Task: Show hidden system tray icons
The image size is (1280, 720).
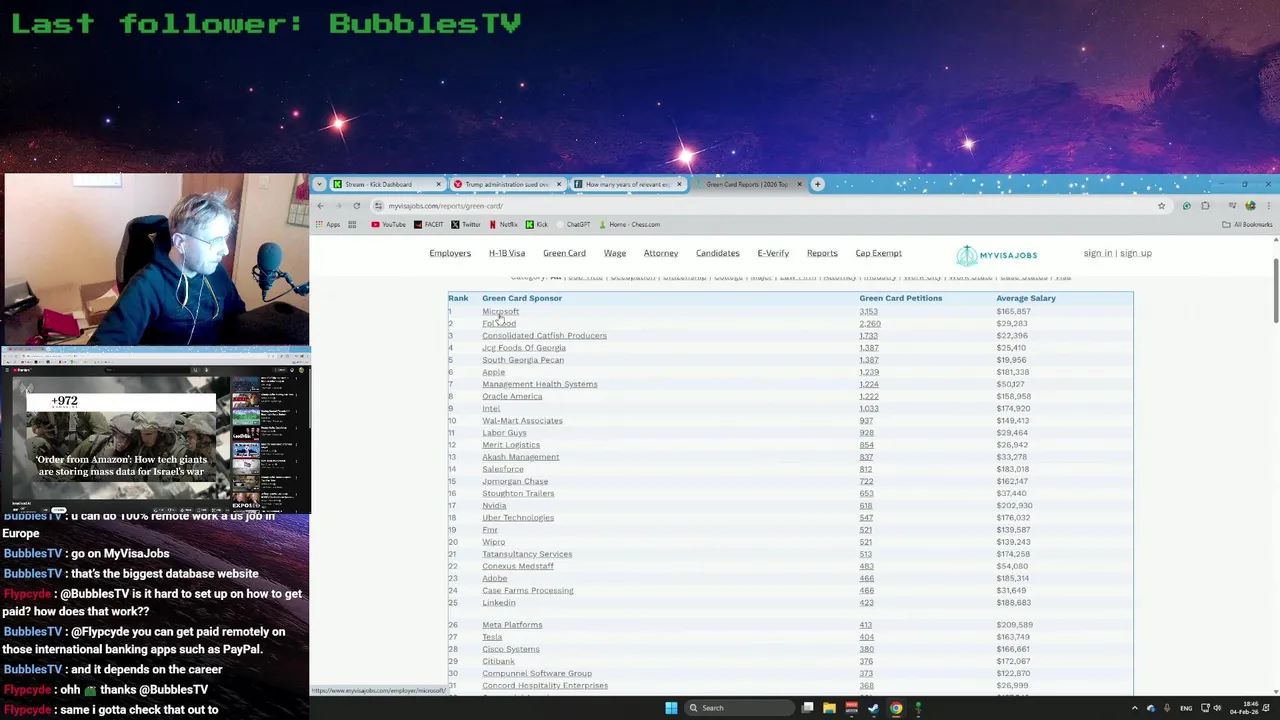Action: [1134, 708]
